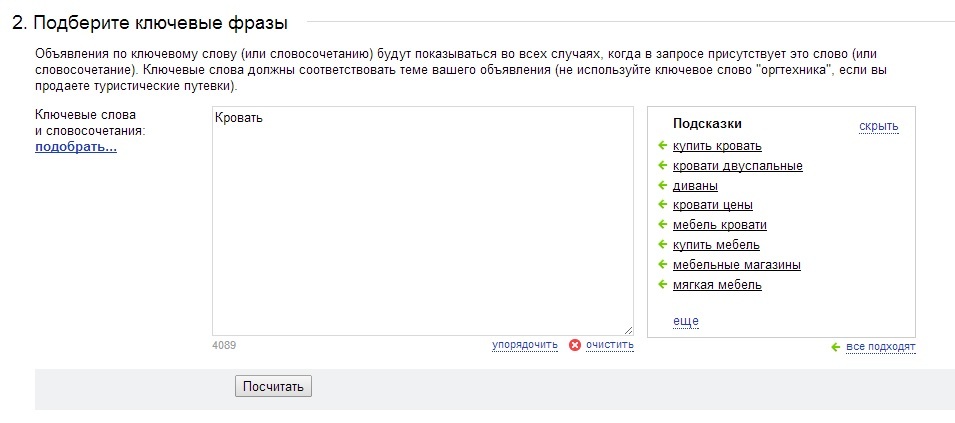Image resolution: width=955 pixels, height=423 pixels.
Task: Expand more hints with 'еще'
Action: 685,321
